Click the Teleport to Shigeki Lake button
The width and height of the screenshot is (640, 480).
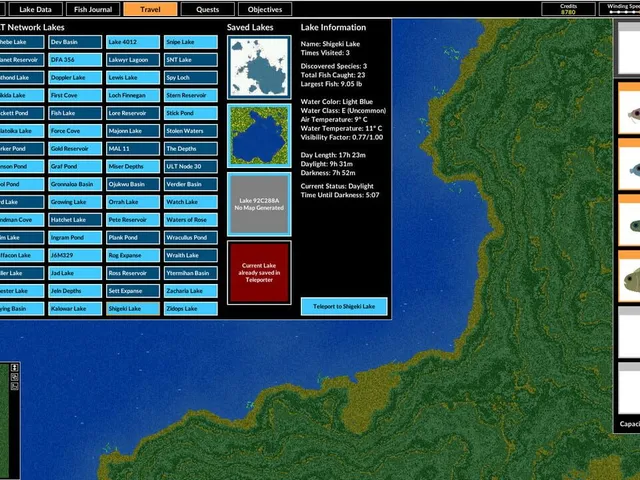(x=344, y=307)
